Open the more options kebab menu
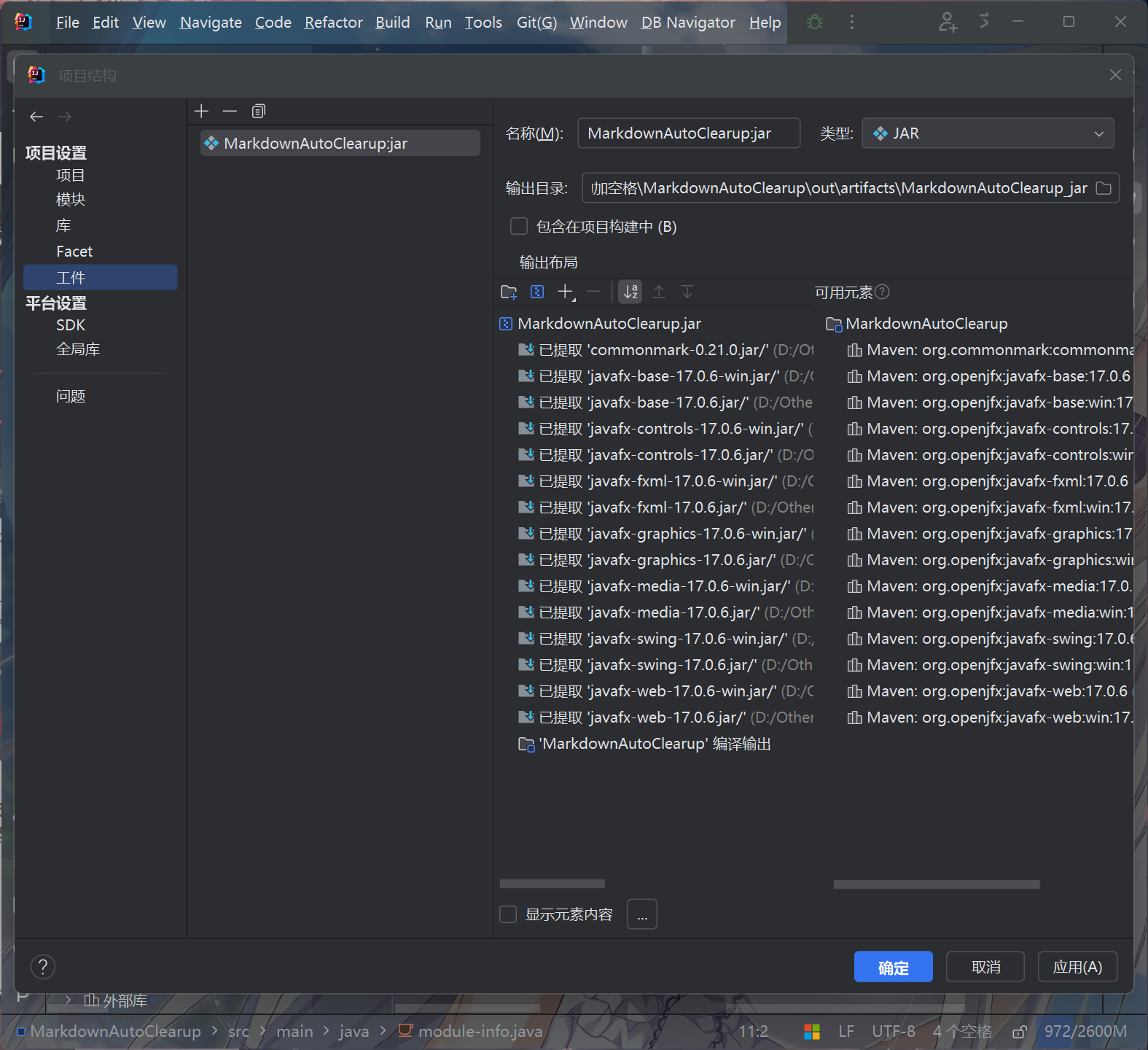 (x=851, y=23)
